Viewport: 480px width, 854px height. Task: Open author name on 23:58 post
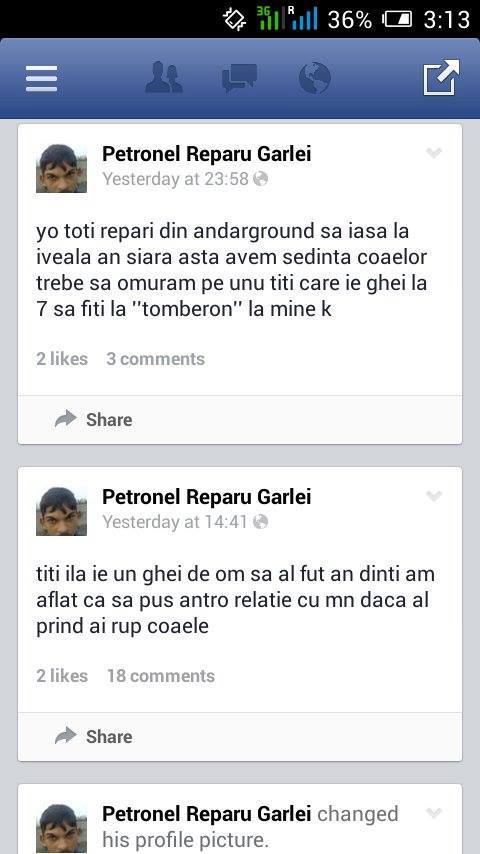(x=206, y=154)
